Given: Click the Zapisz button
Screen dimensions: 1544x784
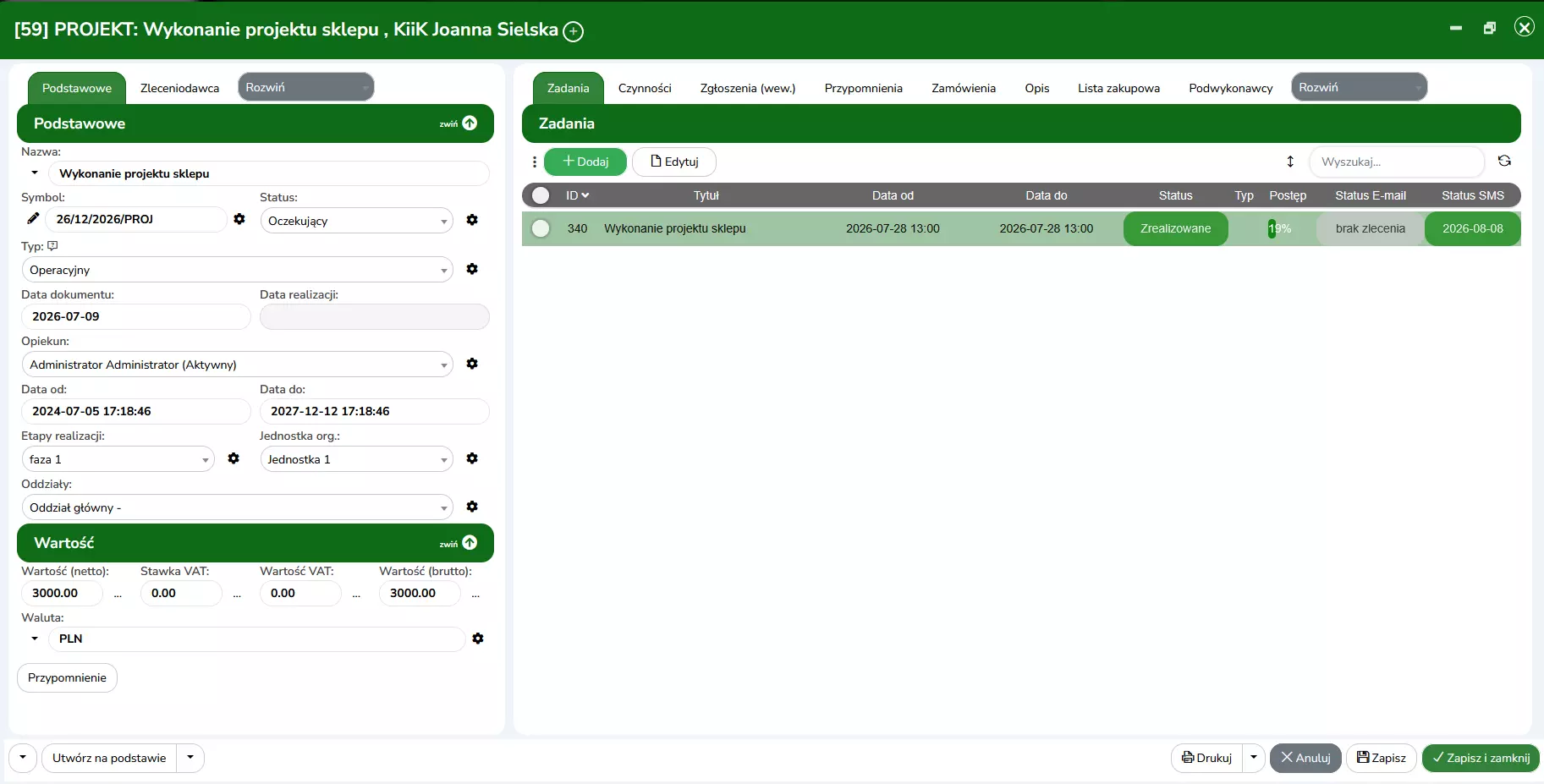Looking at the screenshot, I should 1382,758.
